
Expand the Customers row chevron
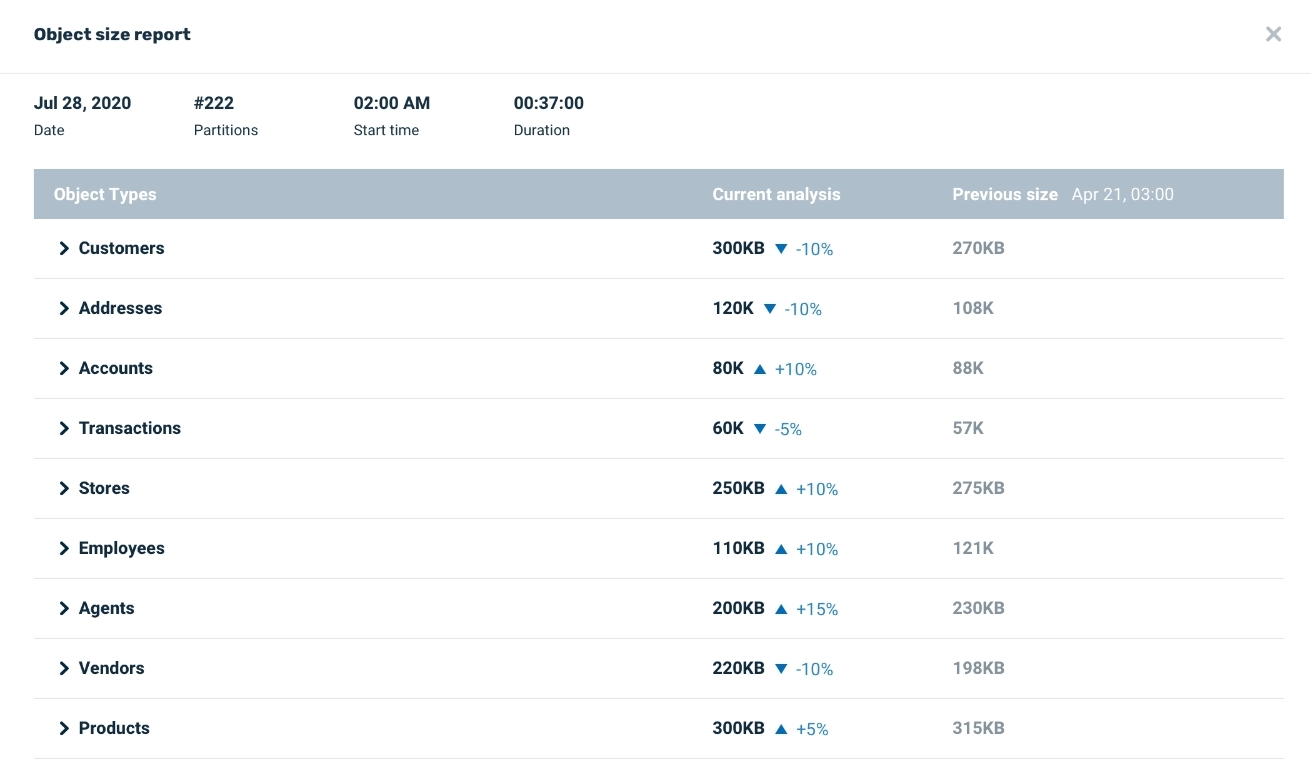64,248
